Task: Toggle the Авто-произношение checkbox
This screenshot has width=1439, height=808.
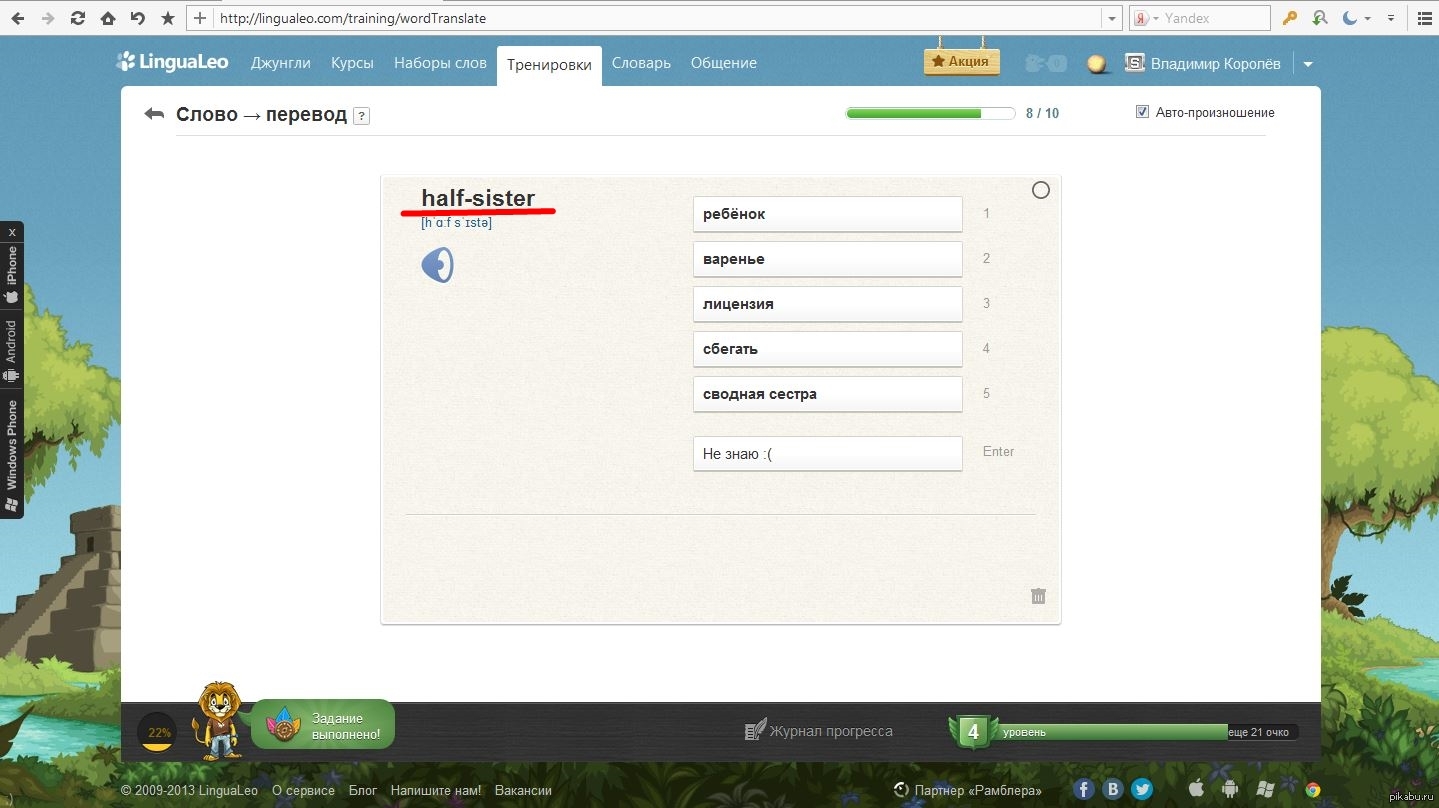Action: click(x=1142, y=112)
